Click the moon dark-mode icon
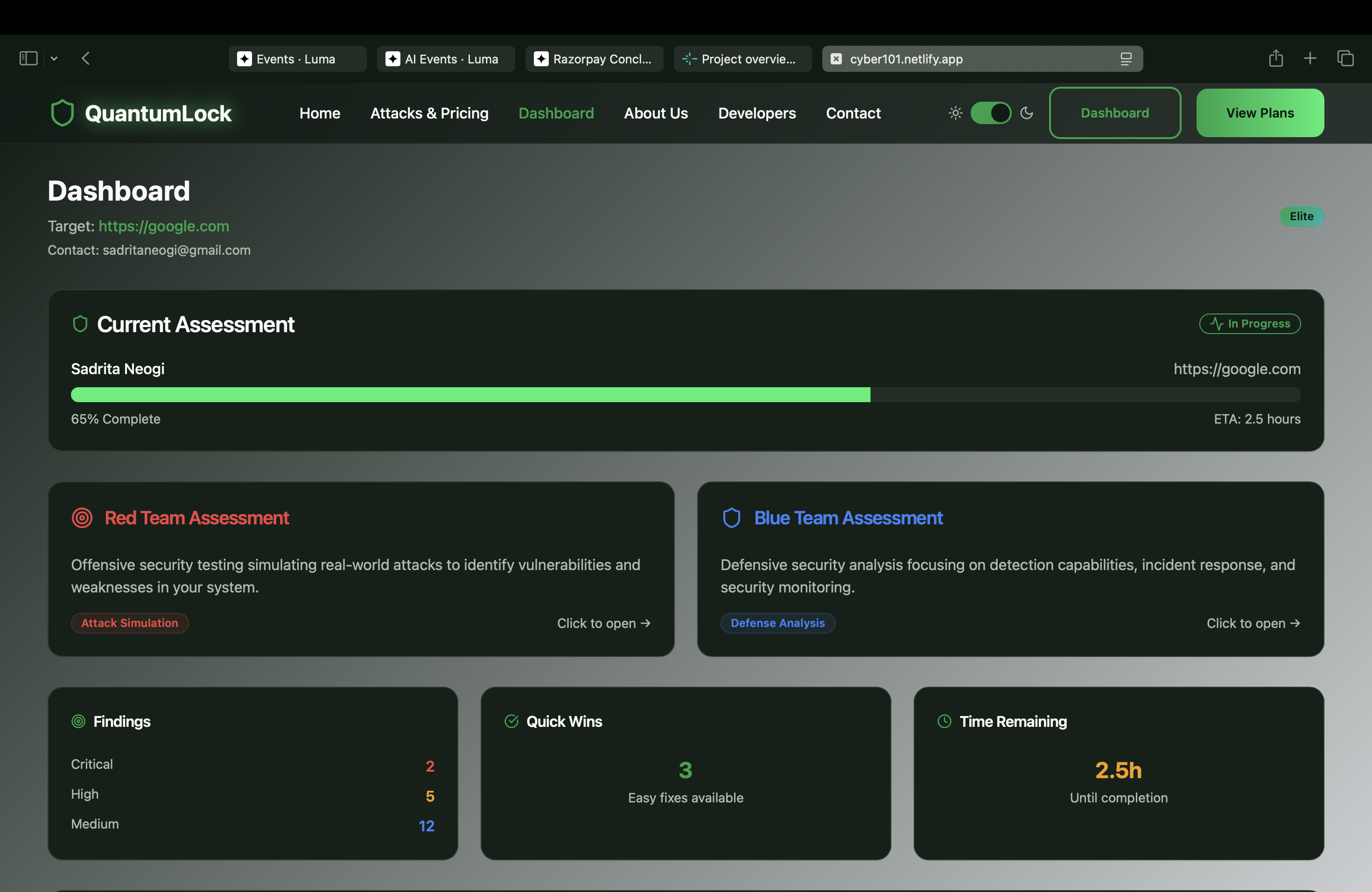 coord(1027,113)
